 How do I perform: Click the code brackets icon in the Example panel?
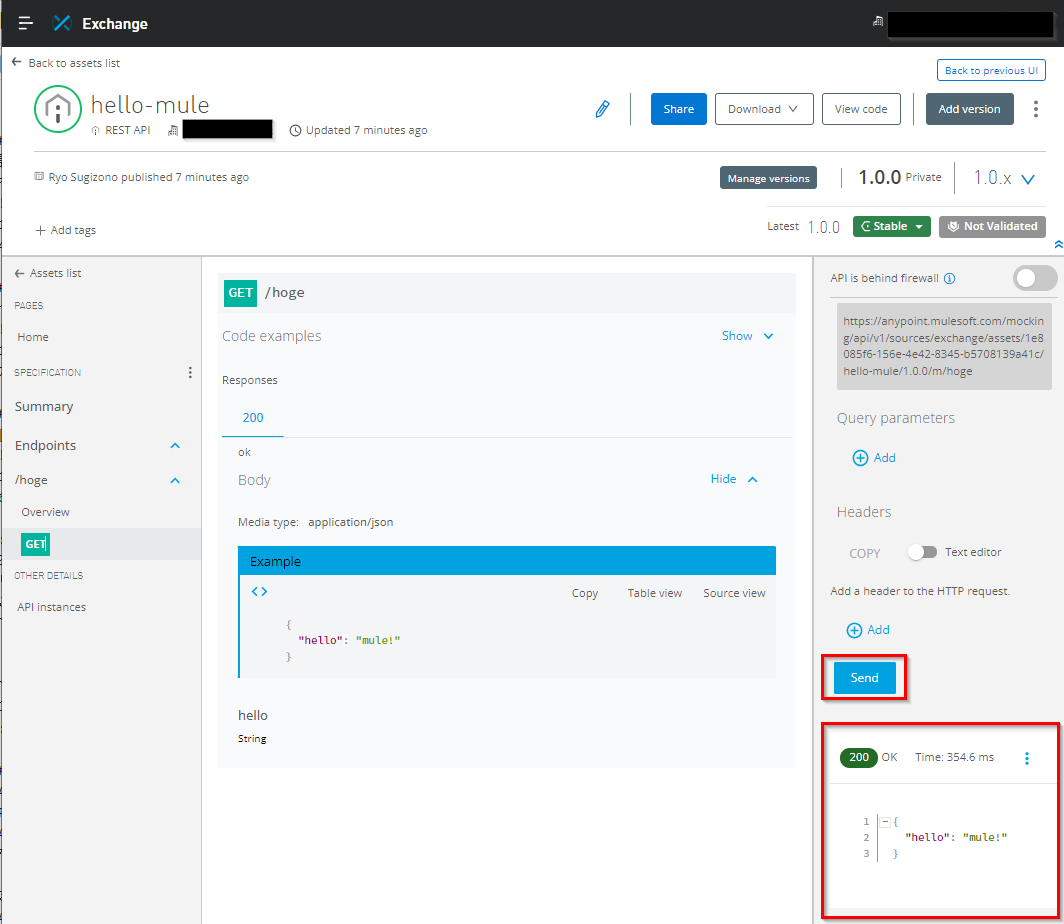pos(258,591)
